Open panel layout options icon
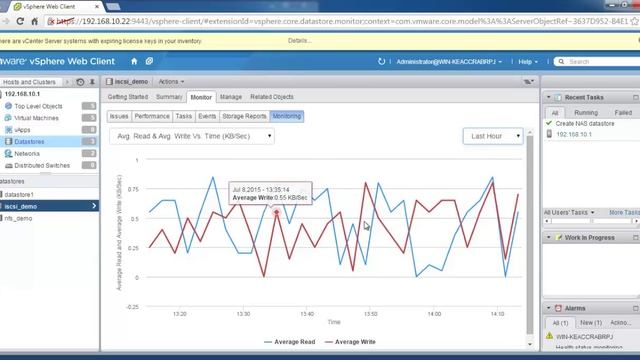The image size is (640, 360). 529,82
